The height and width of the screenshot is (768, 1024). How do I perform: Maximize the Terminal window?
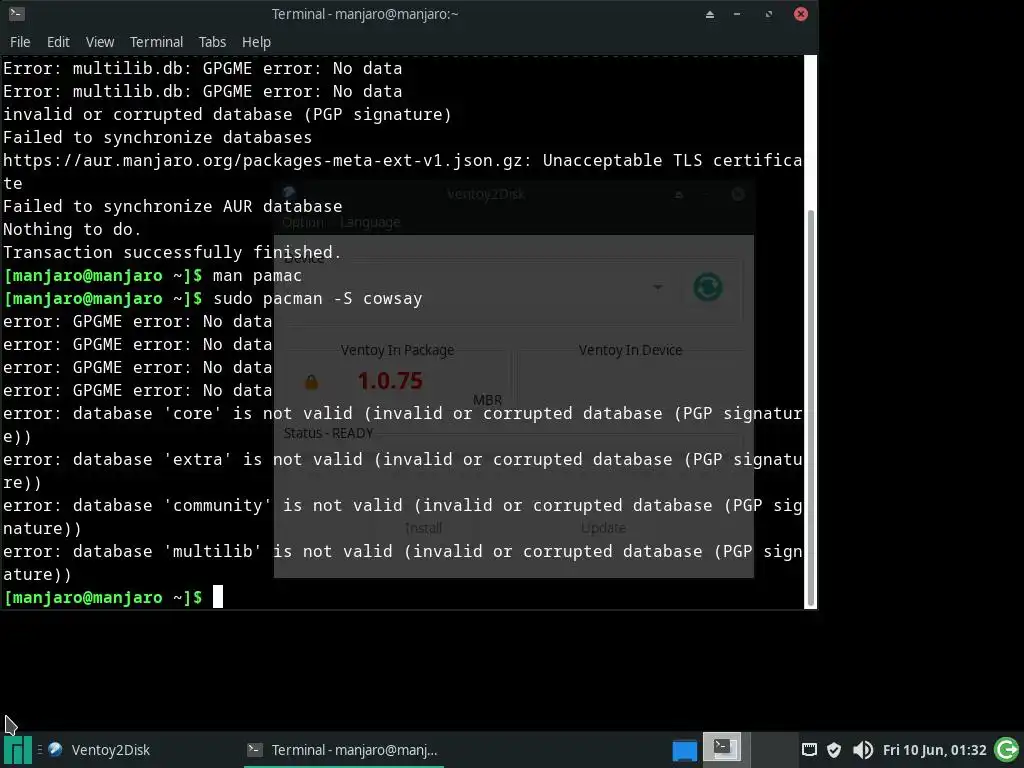[x=769, y=14]
